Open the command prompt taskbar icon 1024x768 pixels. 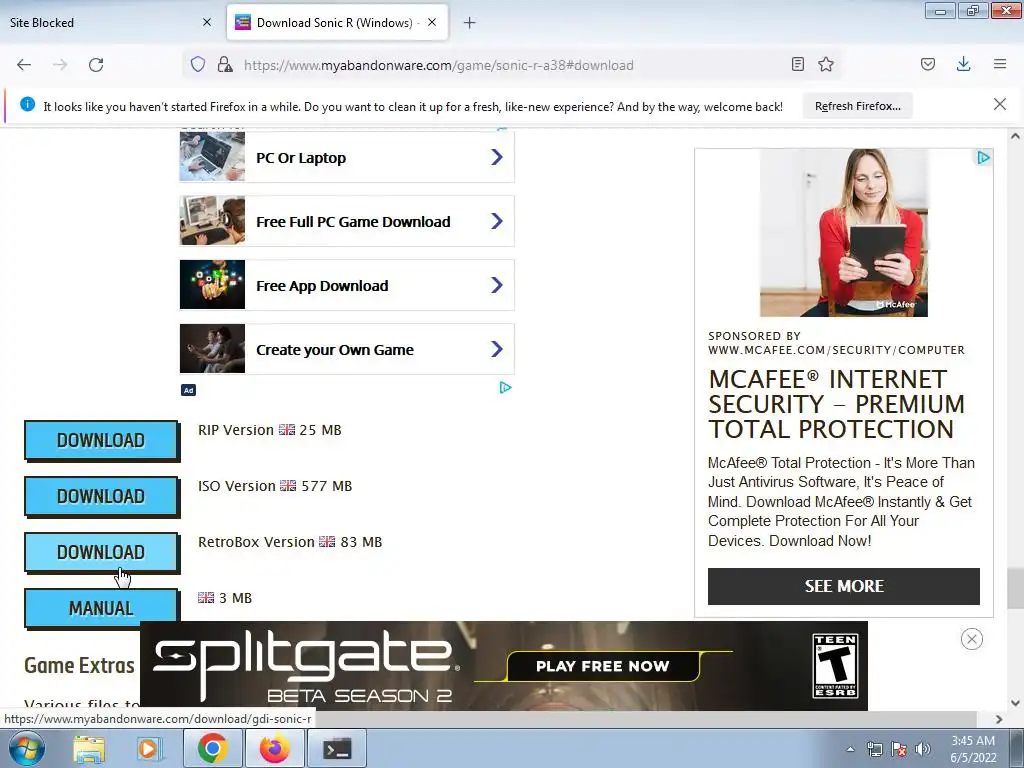(x=338, y=748)
